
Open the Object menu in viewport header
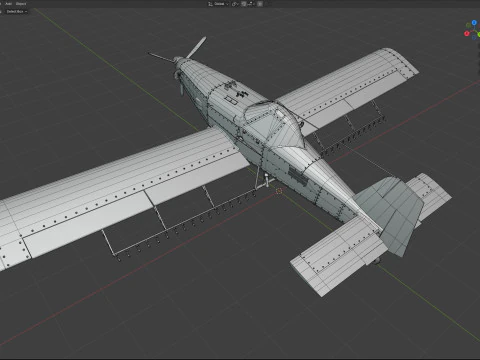[21, 4]
